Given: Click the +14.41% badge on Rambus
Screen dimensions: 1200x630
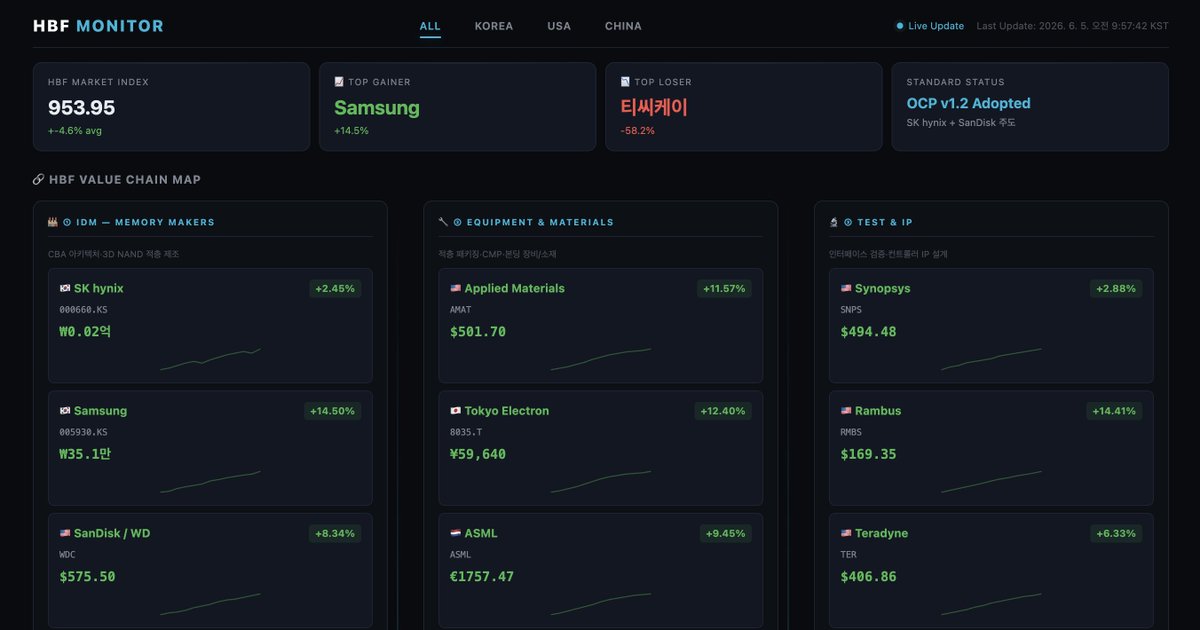Looking at the screenshot, I should pyautogui.click(x=1114, y=411).
